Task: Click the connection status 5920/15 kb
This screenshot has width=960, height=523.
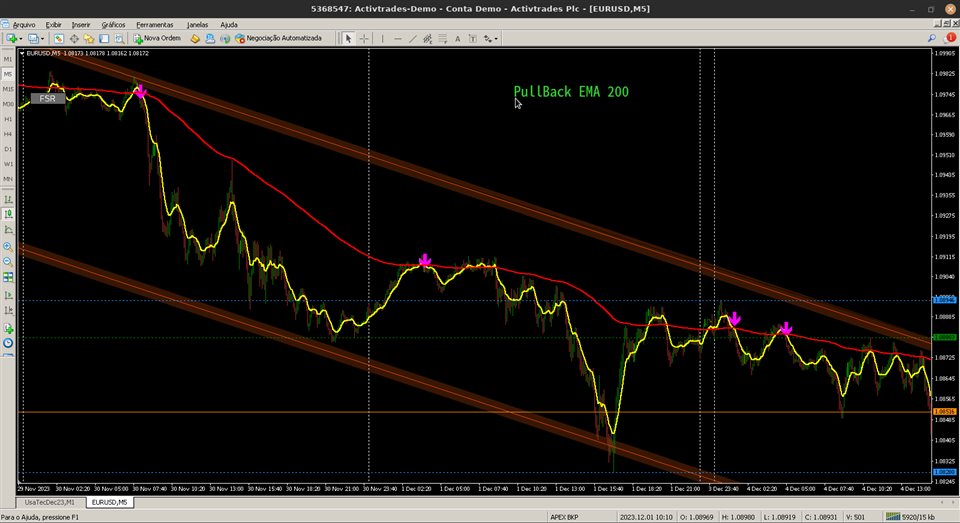Action: 910,517
